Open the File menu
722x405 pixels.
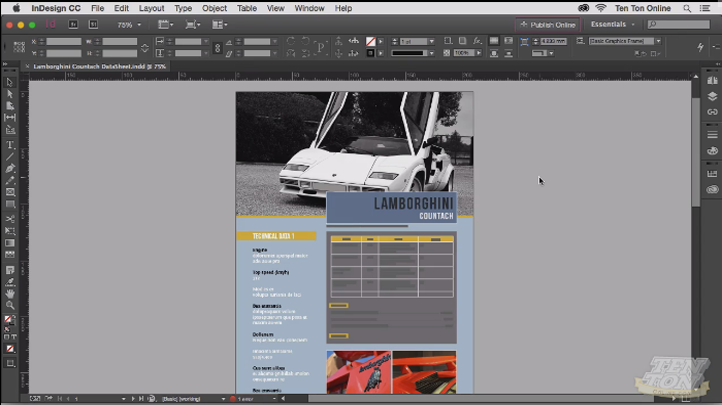(x=97, y=8)
